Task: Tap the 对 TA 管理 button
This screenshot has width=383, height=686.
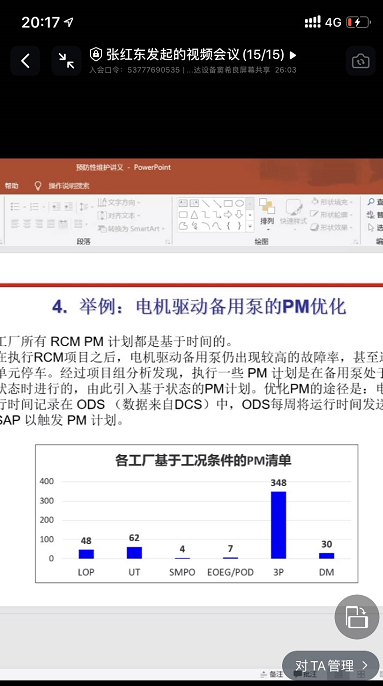Action: tap(331, 665)
